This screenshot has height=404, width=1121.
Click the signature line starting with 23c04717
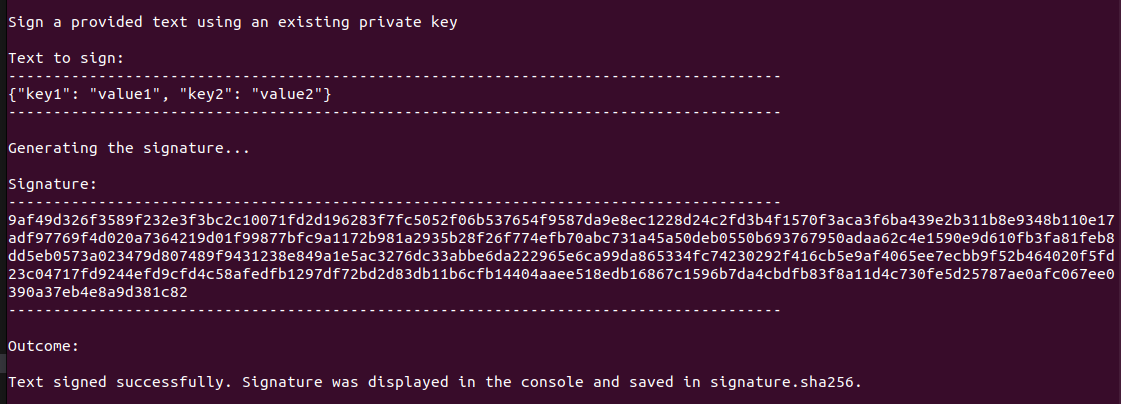(560, 274)
